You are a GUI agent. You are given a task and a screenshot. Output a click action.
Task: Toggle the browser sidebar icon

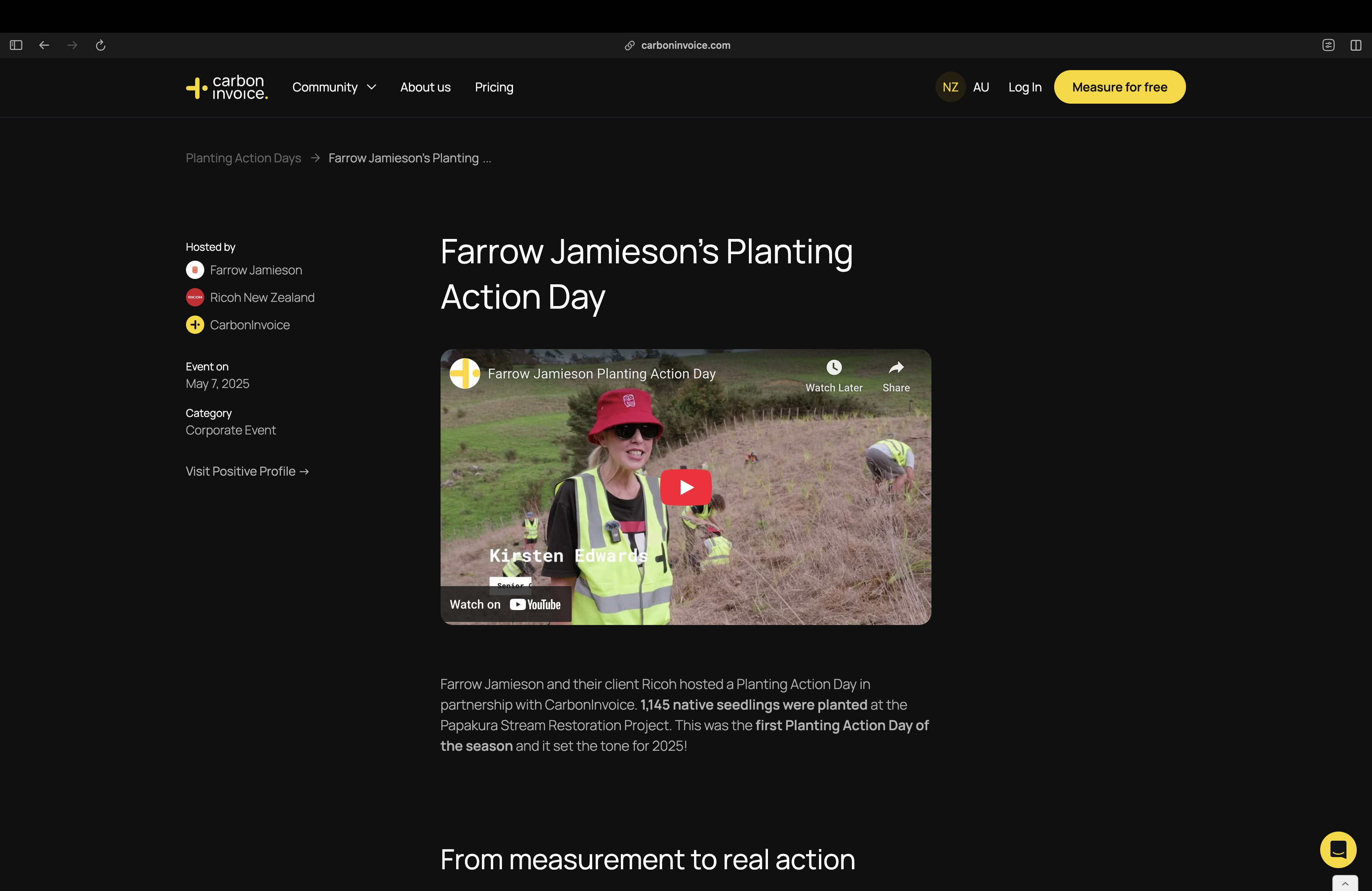(16, 45)
